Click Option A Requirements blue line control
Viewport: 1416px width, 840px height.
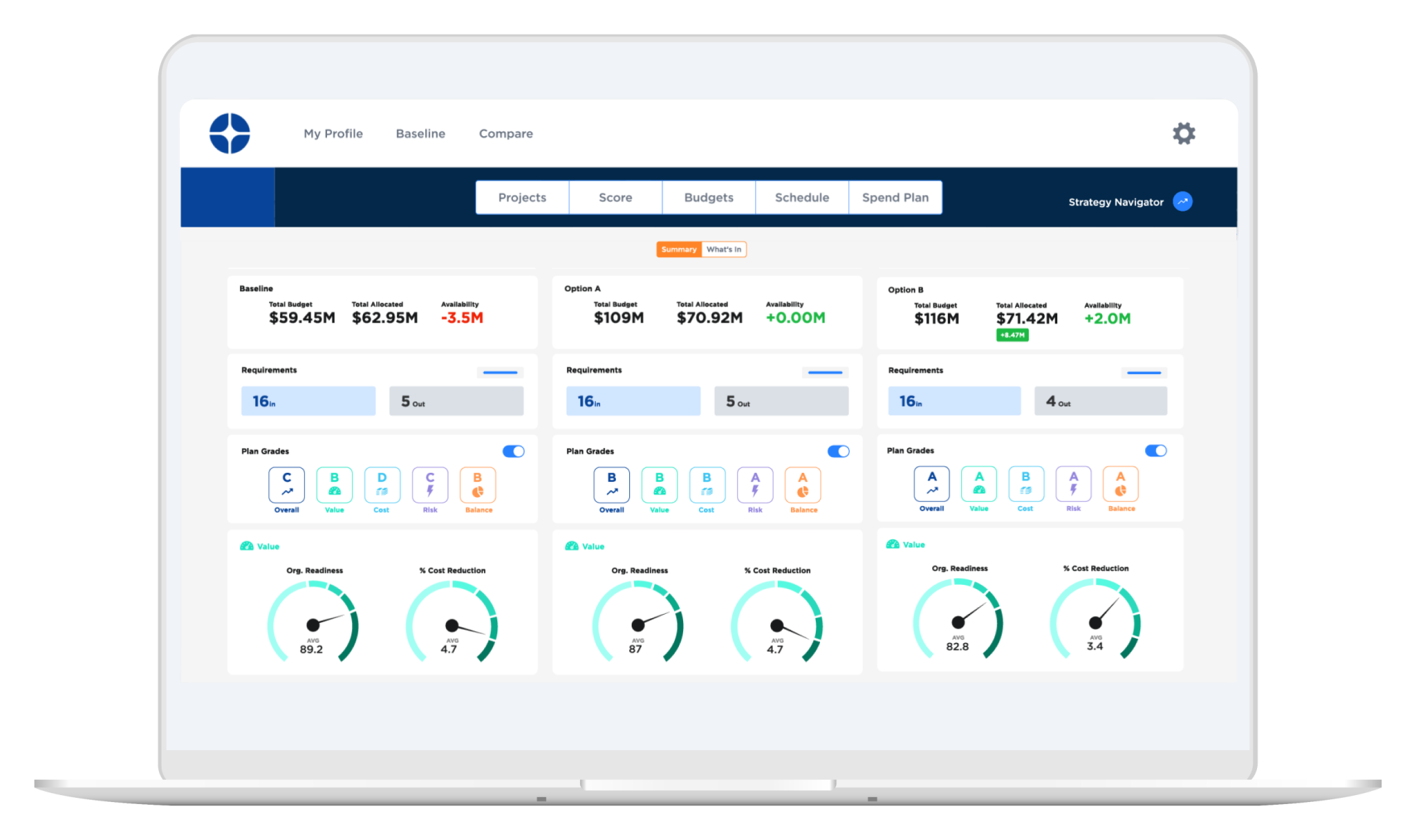[825, 373]
